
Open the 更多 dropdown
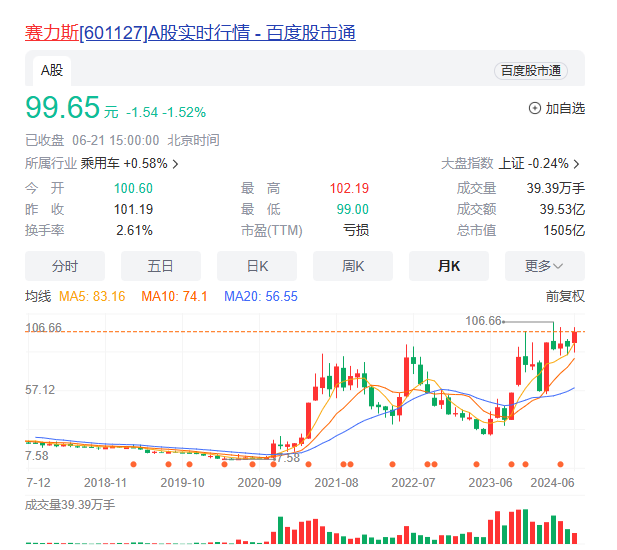point(544,266)
